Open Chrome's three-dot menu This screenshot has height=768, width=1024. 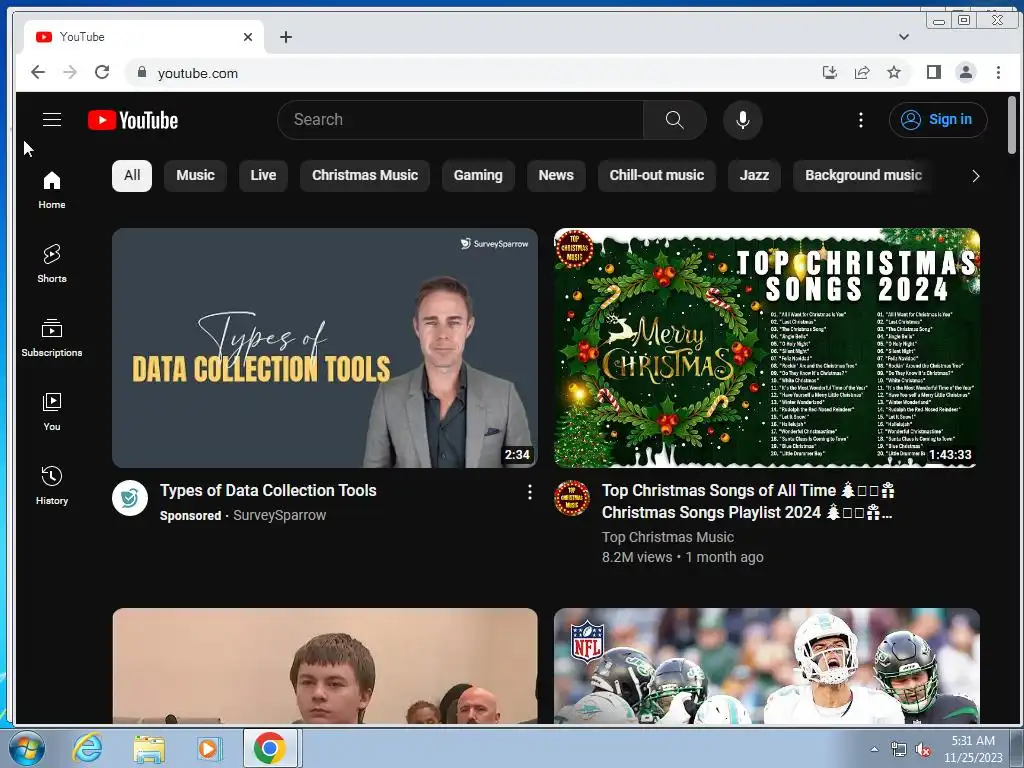coord(998,72)
